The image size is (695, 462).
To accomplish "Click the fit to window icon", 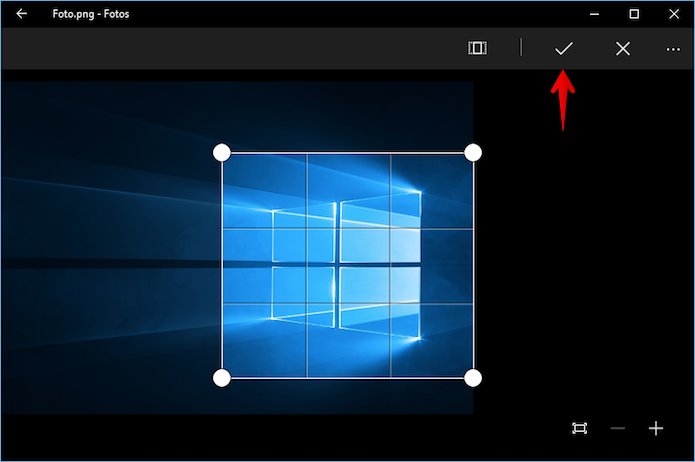I will (579, 428).
